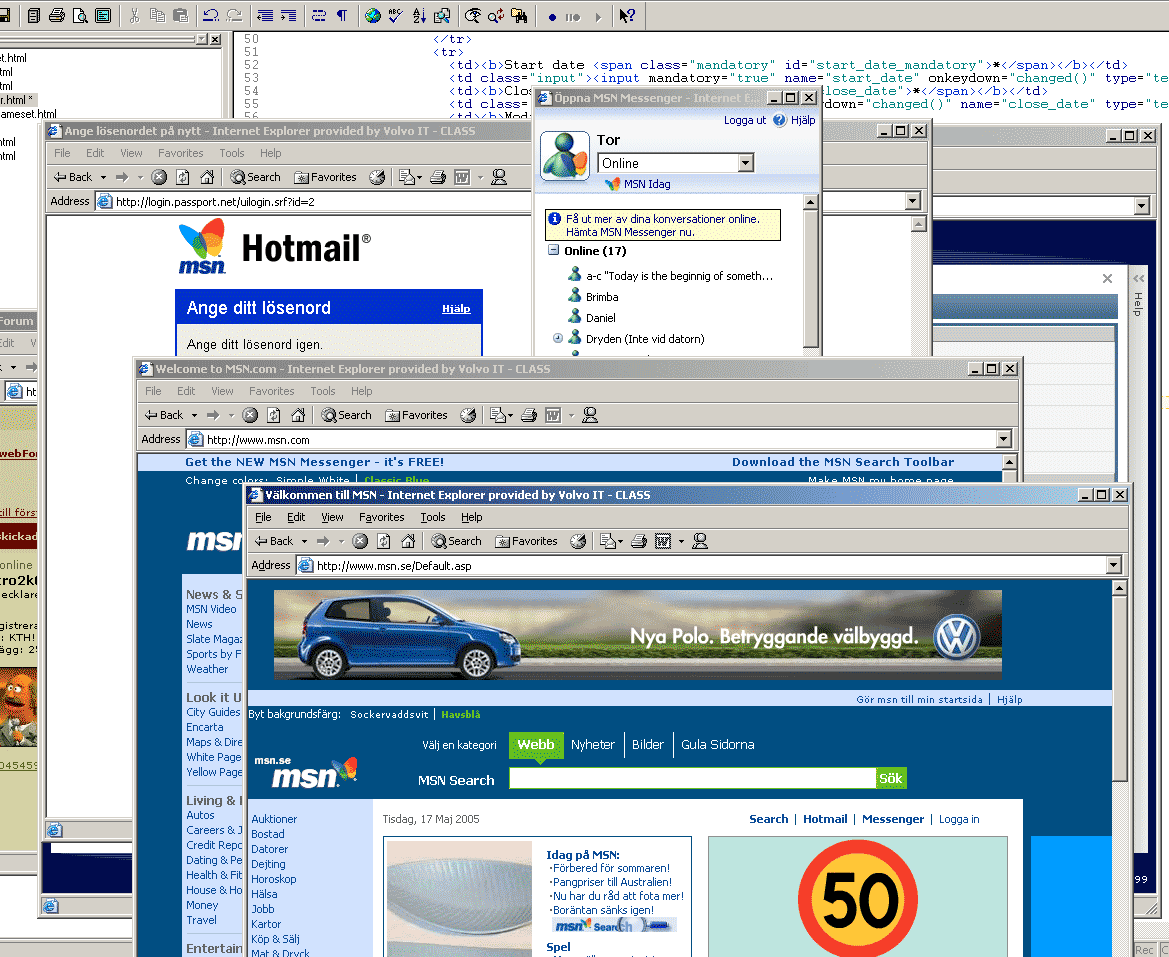Click Print icon in Hotmail login window toolbar
This screenshot has width=1169, height=957.
[x=438, y=177]
